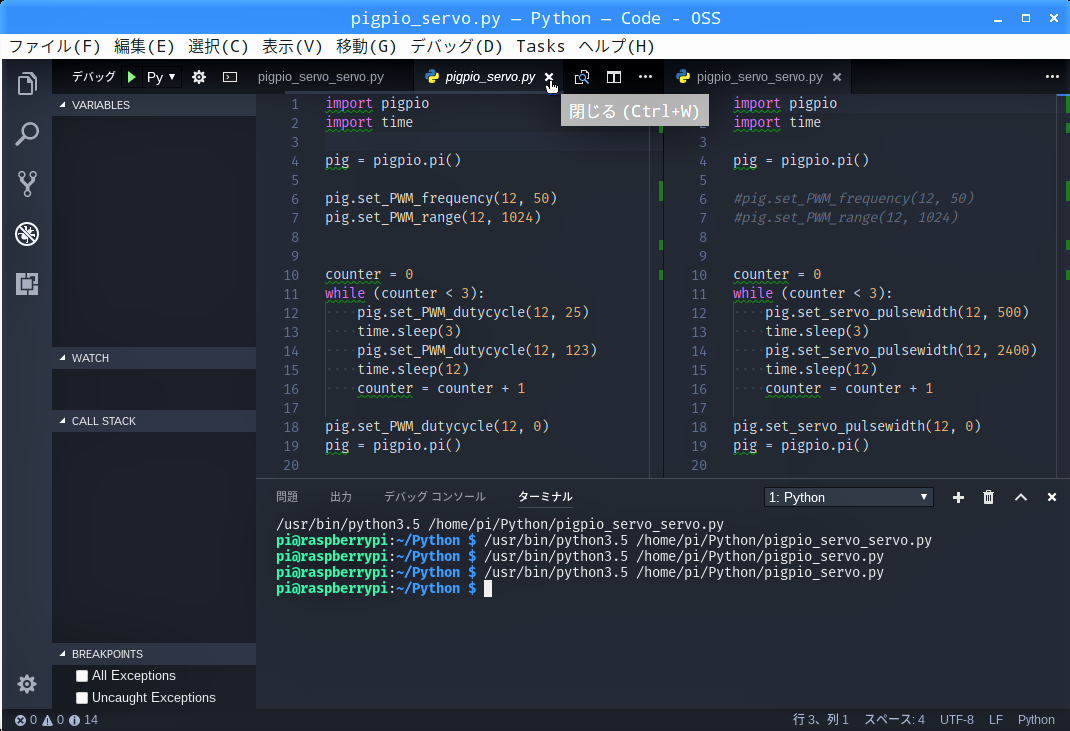Change language mode via Python in status bar
1070x731 pixels.
pos(1036,720)
